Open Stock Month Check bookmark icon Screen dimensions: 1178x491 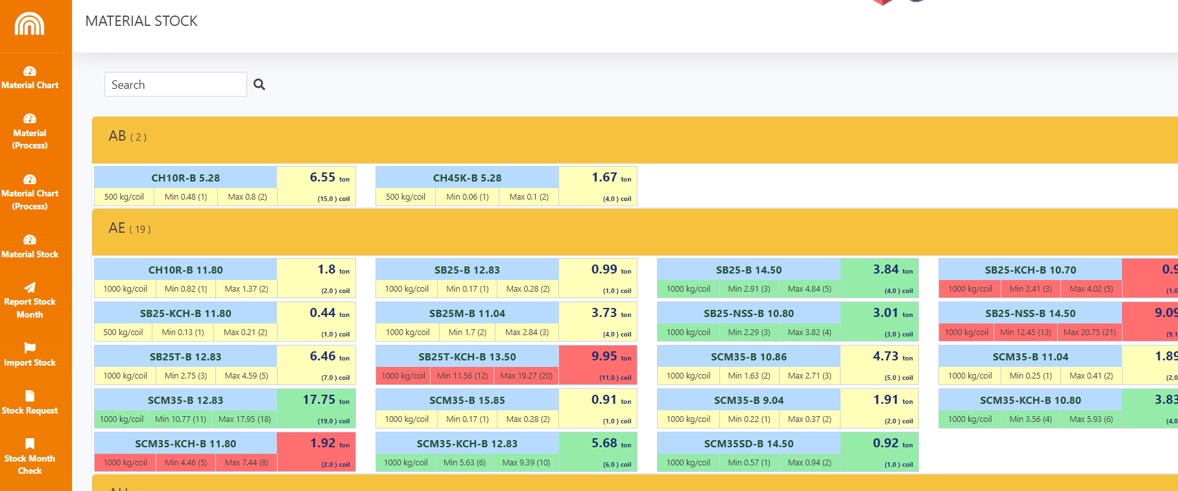30,444
